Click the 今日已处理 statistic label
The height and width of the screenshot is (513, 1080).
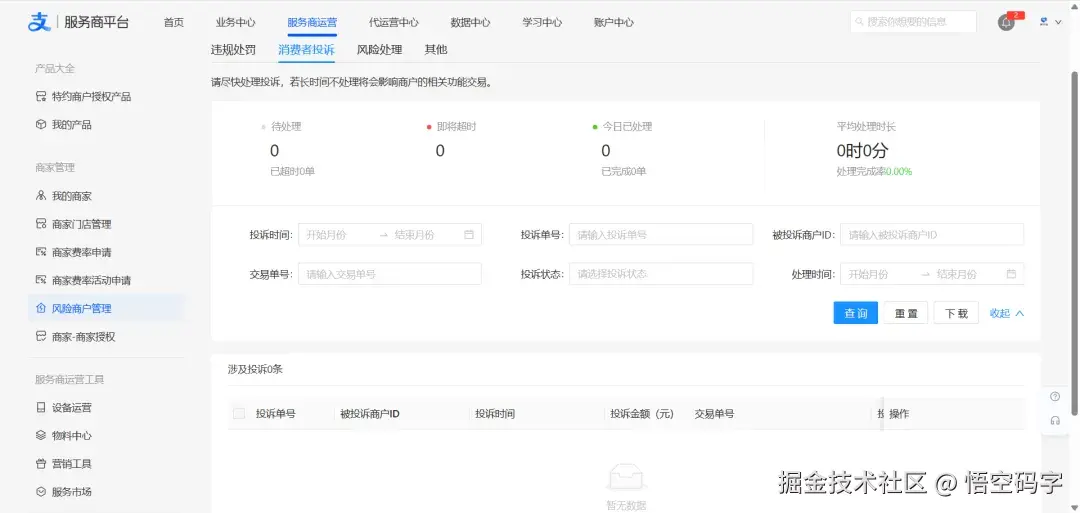(x=627, y=127)
